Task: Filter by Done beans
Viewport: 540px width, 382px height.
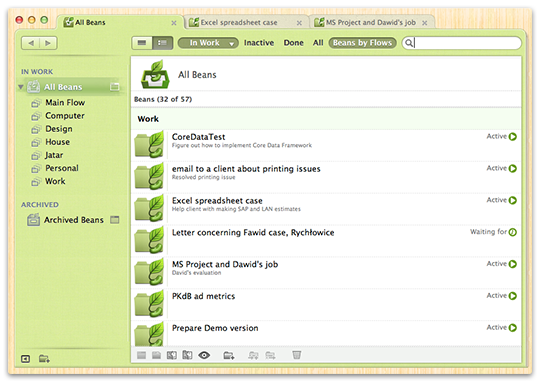Action: (x=293, y=43)
